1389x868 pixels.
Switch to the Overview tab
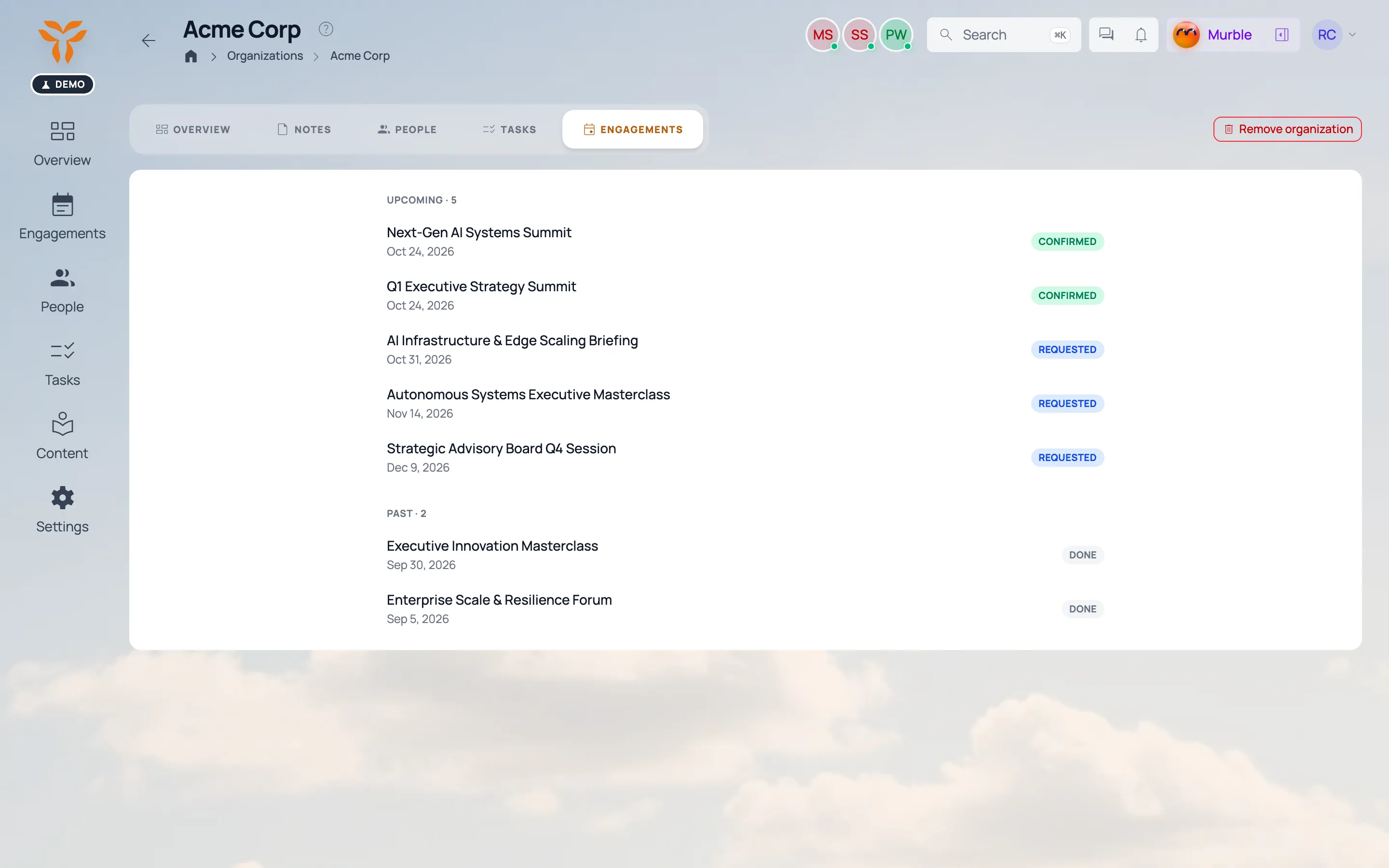click(193, 129)
